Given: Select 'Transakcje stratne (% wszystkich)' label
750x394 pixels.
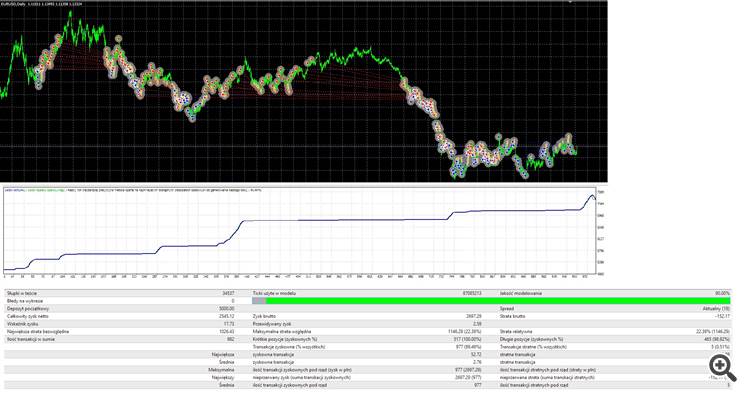Looking at the screenshot, I should 533,347.
